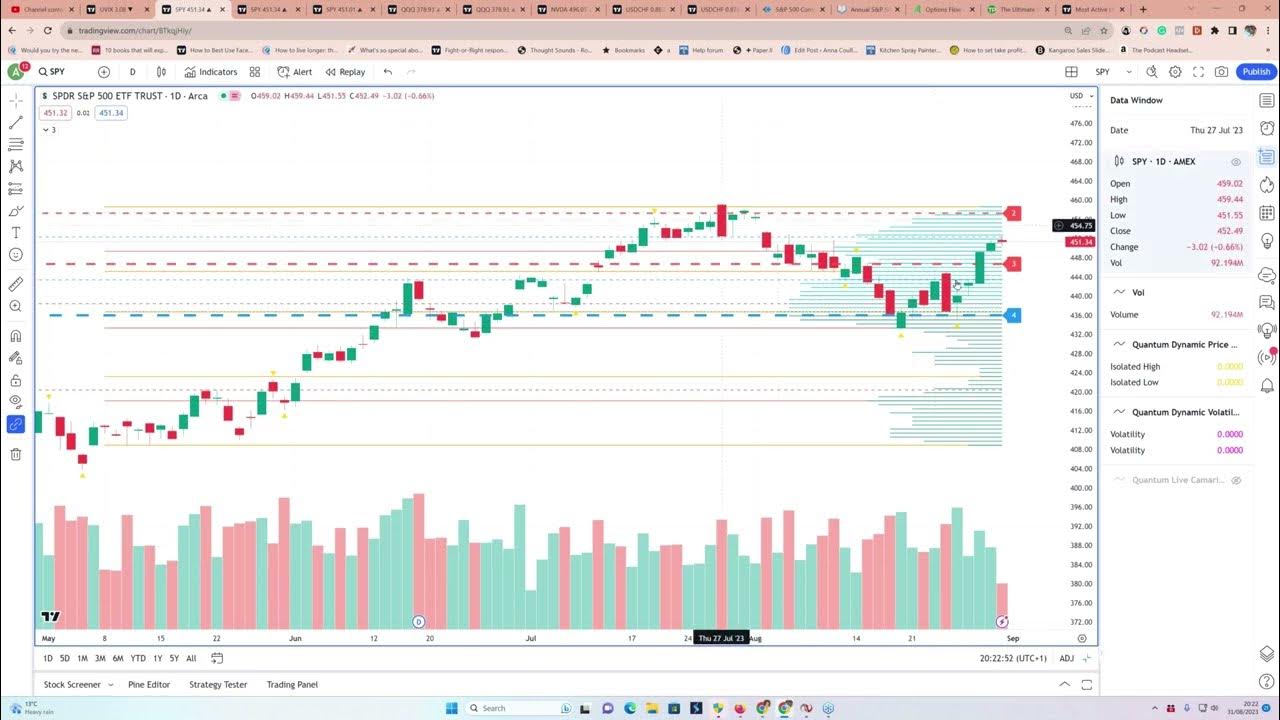
Task: Toggle magnet mode in the drawing toolbar
Action: [x=16, y=336]
